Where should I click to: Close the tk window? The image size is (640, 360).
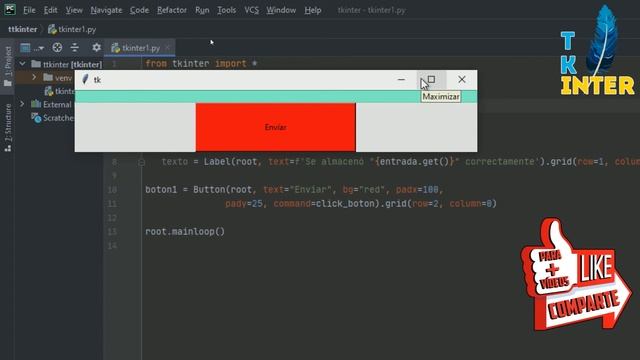pyautogui.click(x=462, y=80)
